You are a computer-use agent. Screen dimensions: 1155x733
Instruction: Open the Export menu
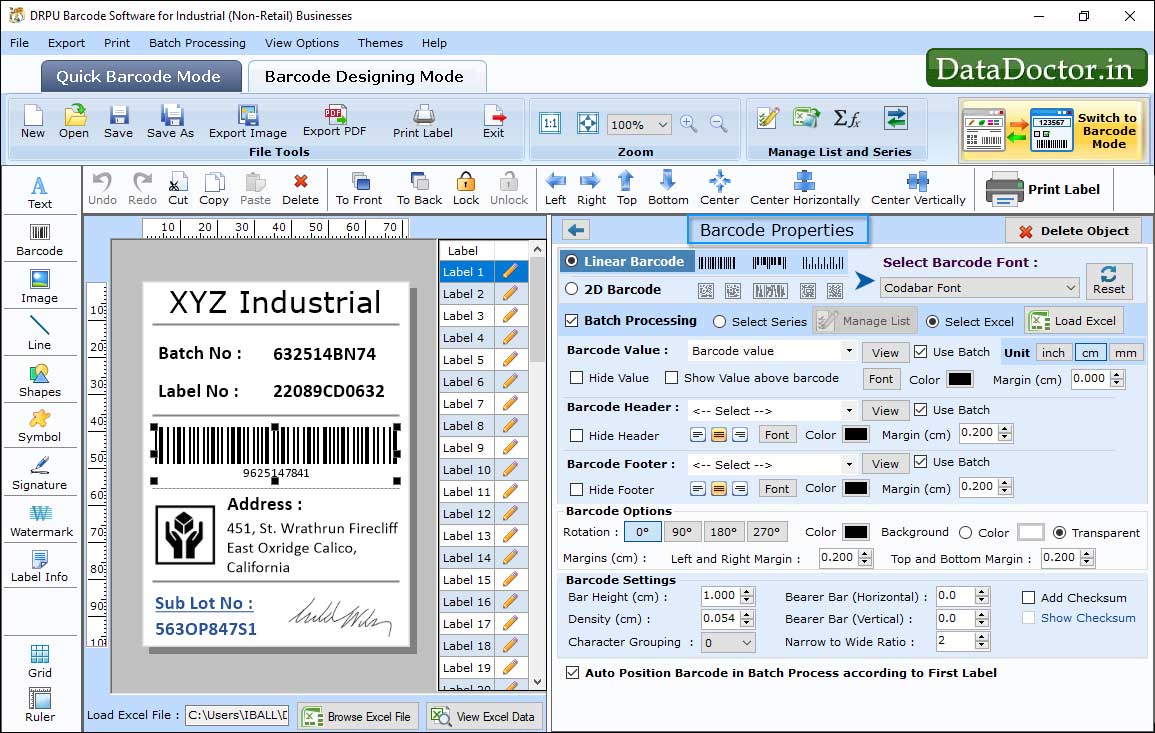pos(66,43)
